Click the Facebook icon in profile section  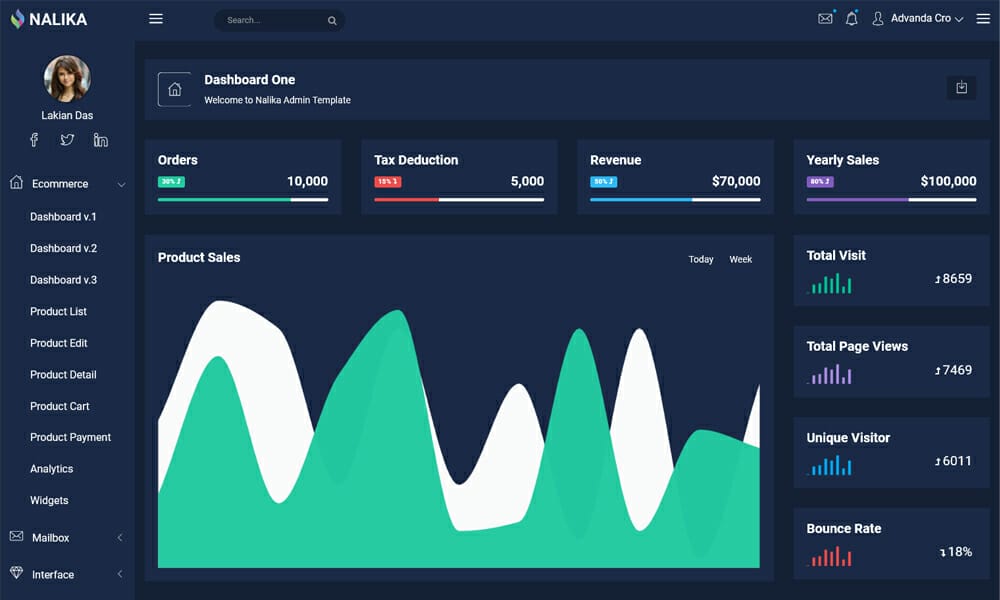pyautogui.click(x=33, y=140)
